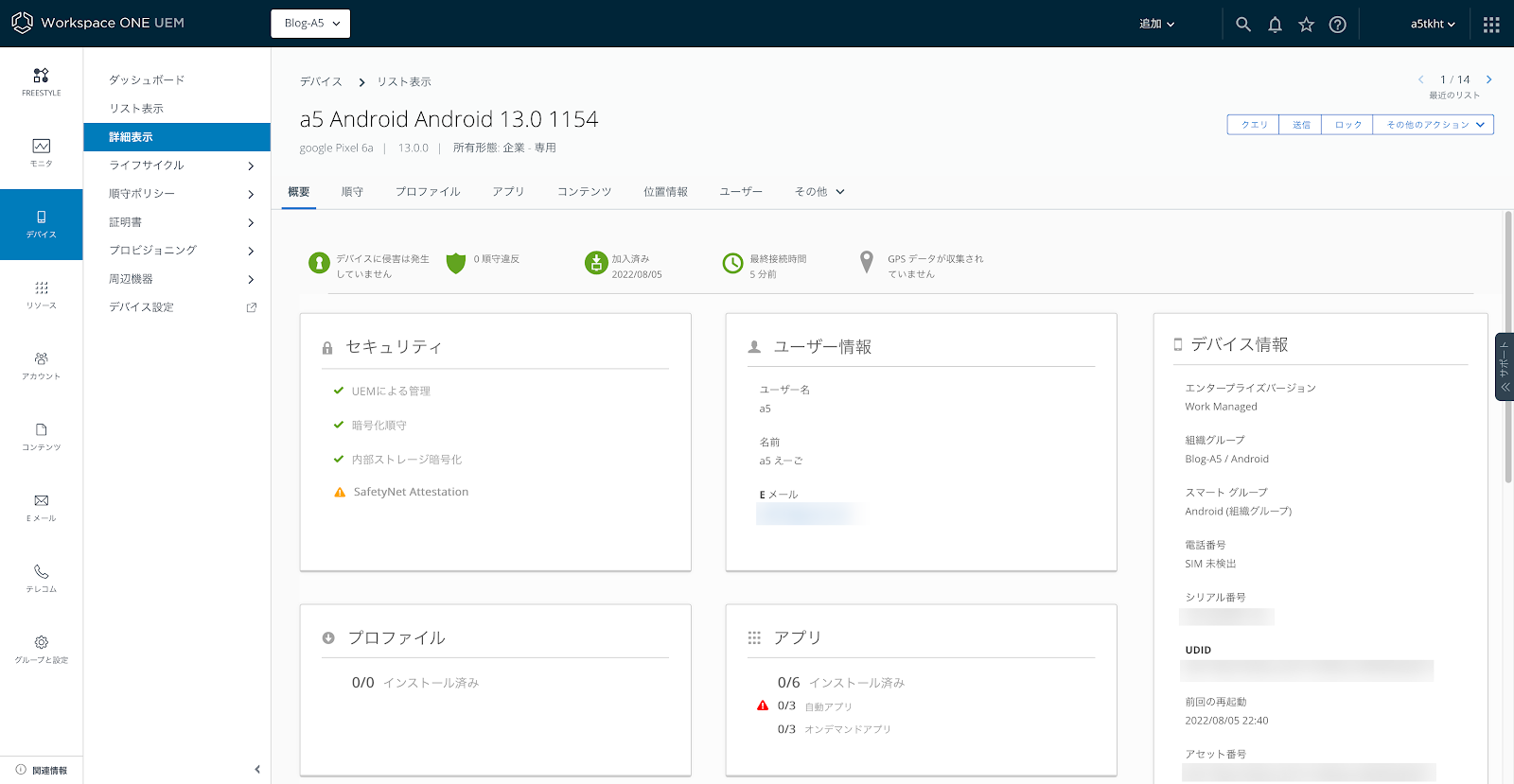Open the Eメール sidebar section
Image resolution: width=1514 pixels, height=784 pixels.
point(41,508)
